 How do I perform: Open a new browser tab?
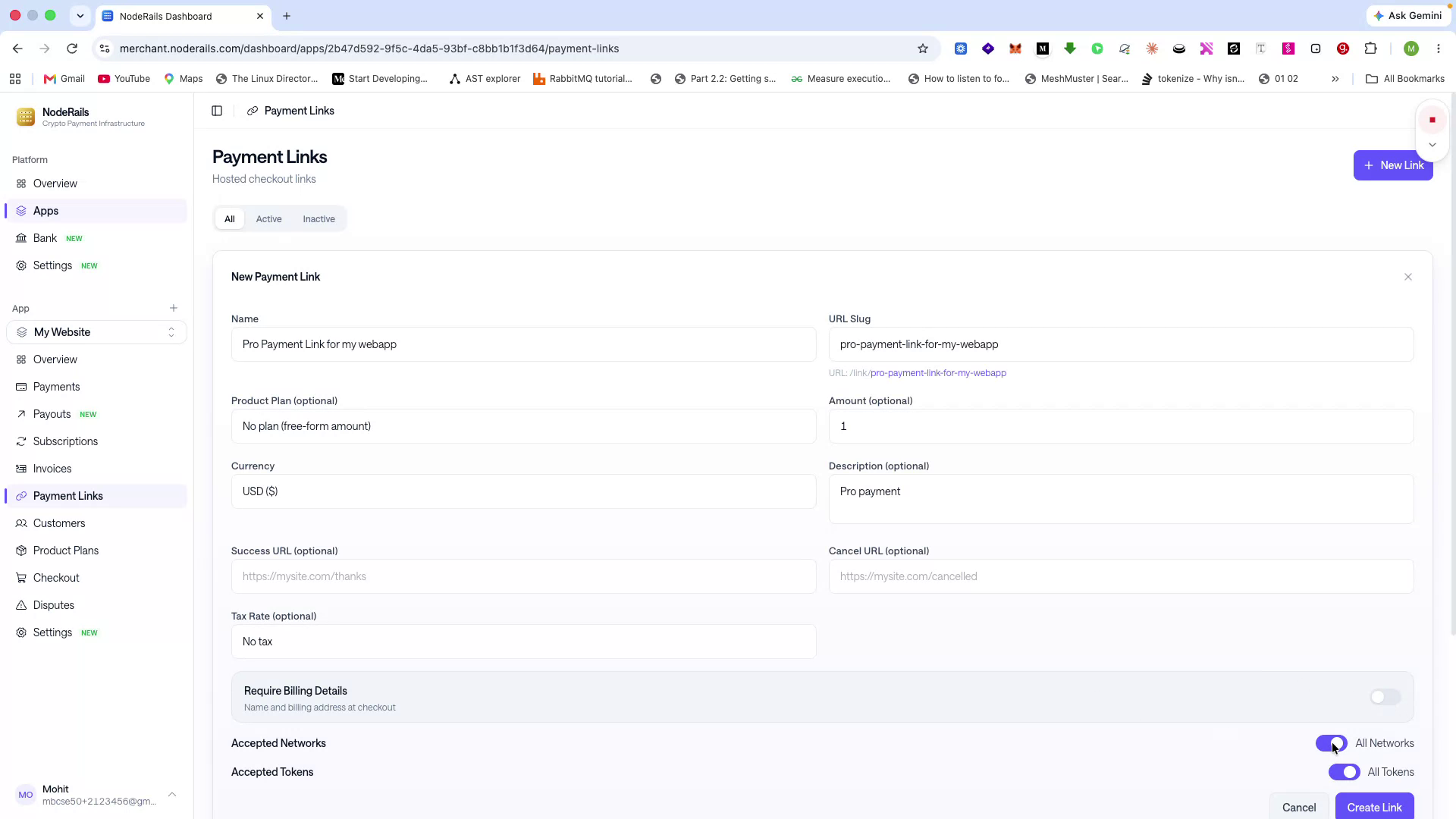(x=287, y=16)
